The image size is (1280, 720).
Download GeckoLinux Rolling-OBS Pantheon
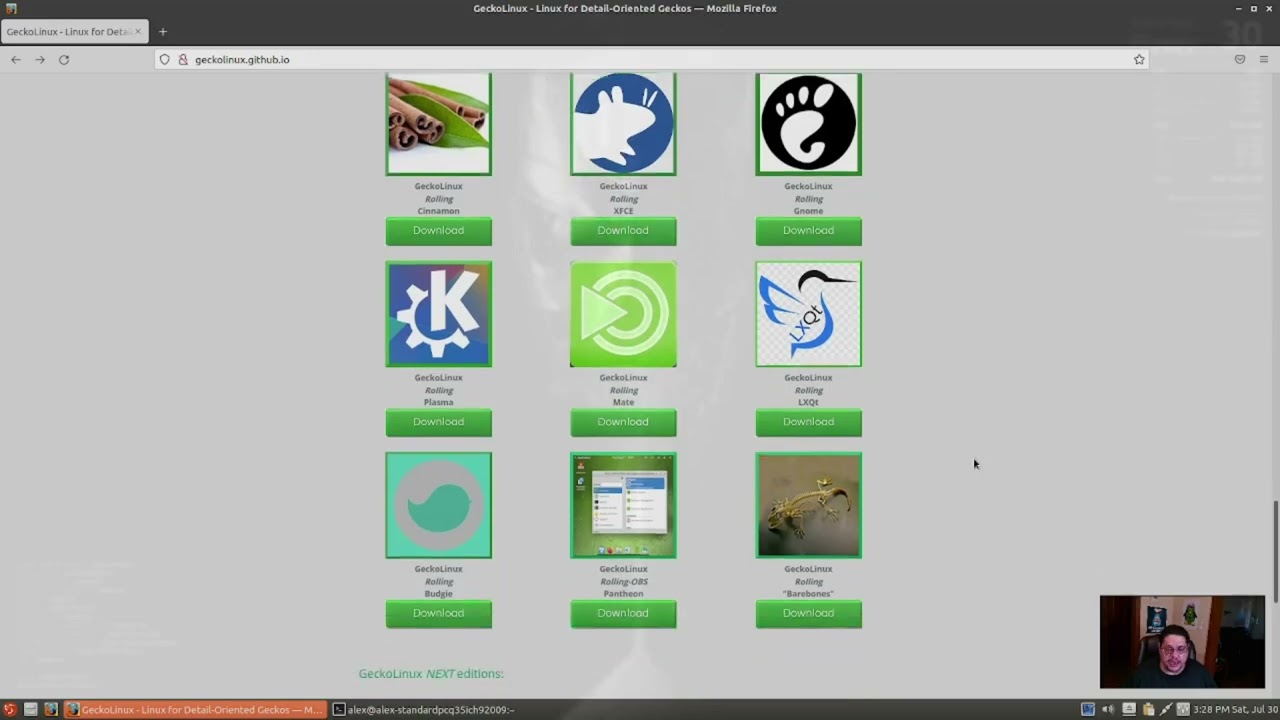(x=623, y=614)
